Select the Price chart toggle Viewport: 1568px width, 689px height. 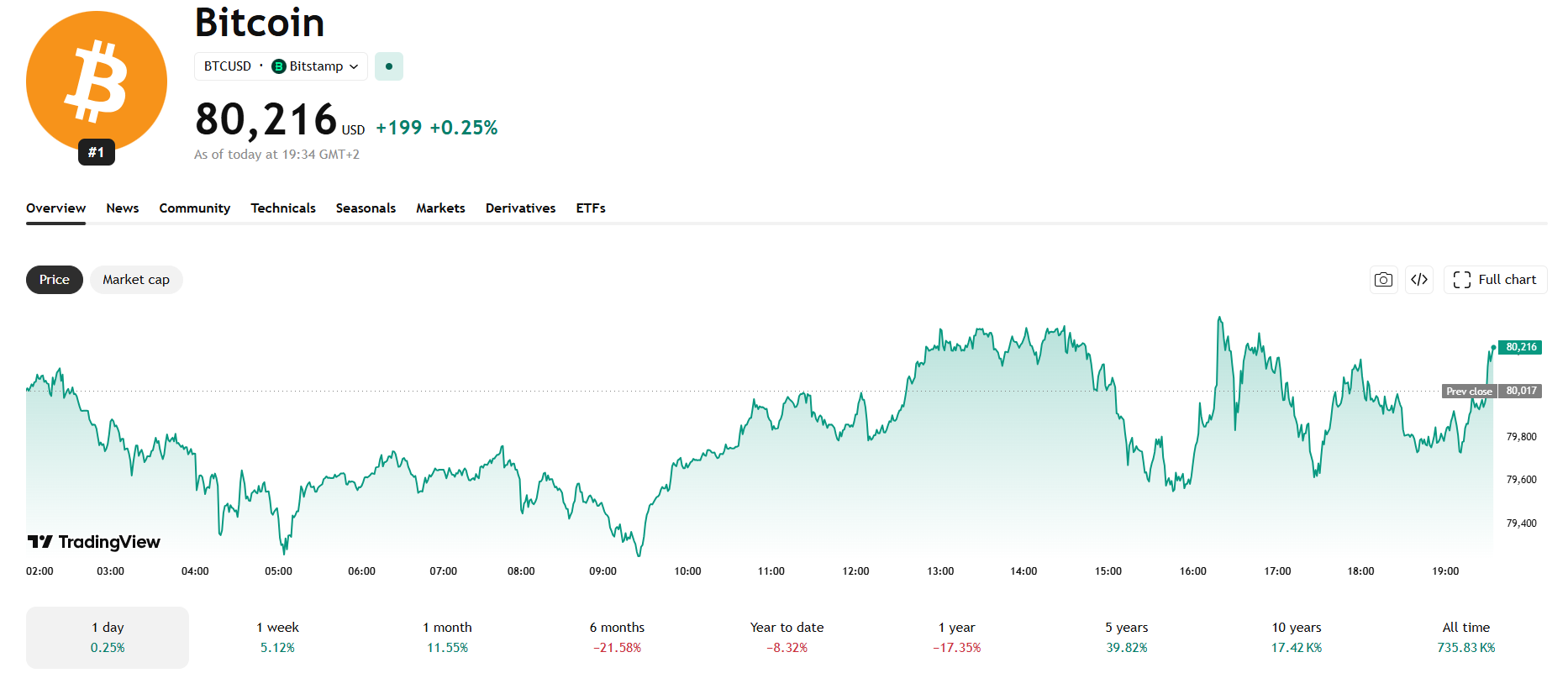pyautogui.click(x=55, y=280)
